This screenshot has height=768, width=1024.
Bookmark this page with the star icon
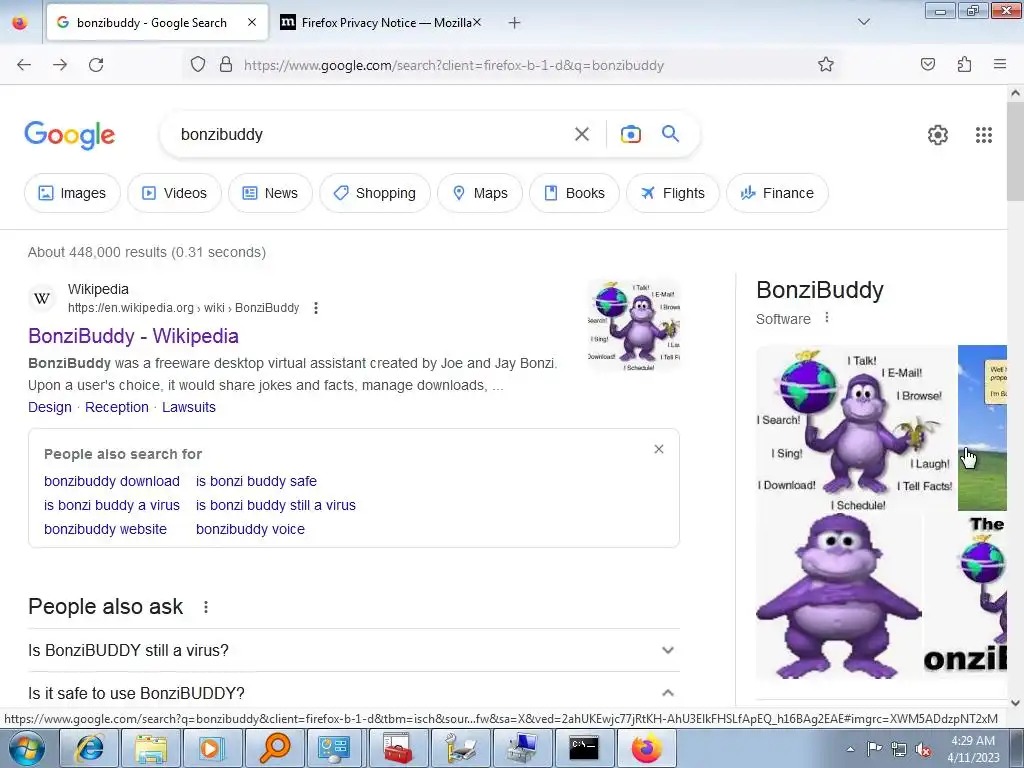(x=825, y=65)
